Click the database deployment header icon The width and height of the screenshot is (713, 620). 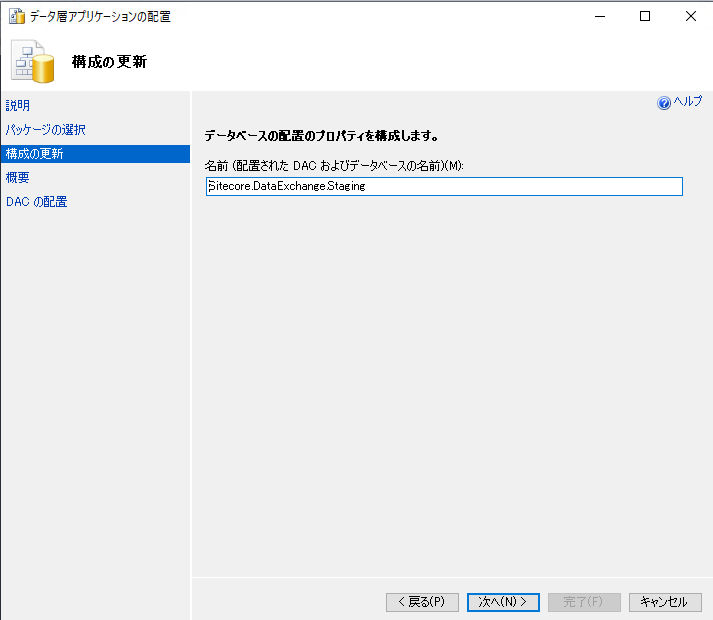pyautogui.click(x=33, y=61)
